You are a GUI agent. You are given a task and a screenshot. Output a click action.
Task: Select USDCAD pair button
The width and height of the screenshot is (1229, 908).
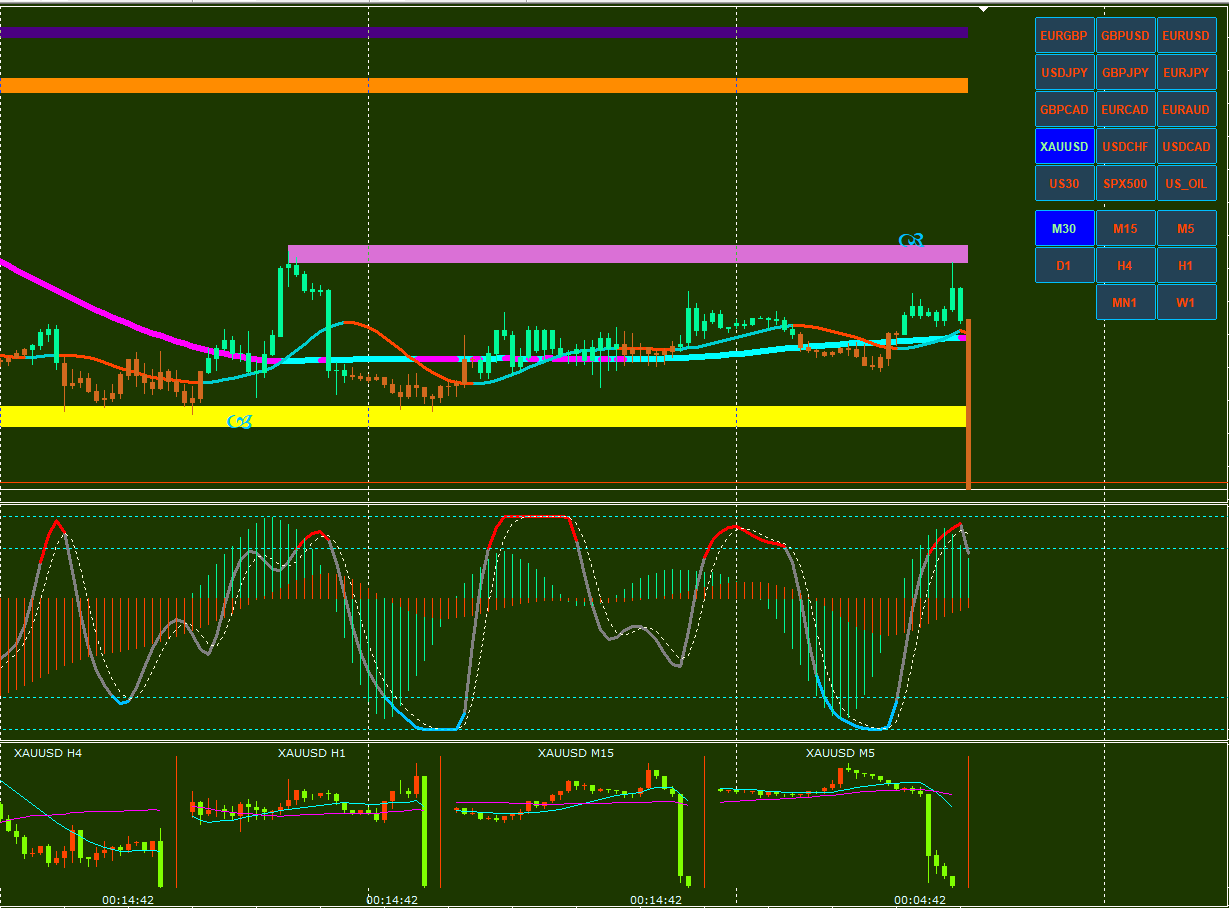pos(1186,146)
